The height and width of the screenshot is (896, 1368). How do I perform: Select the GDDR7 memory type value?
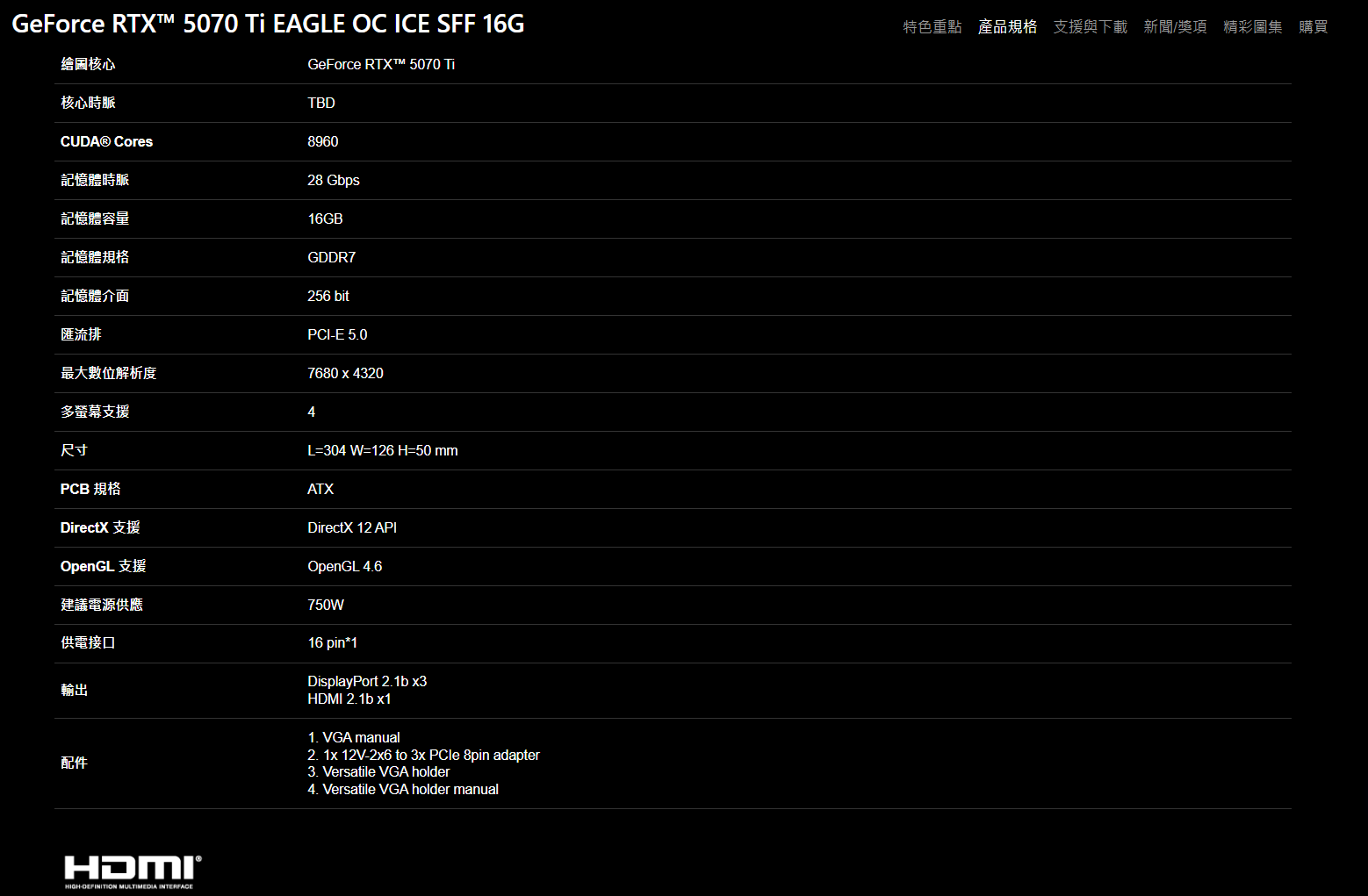coord(332,257)
